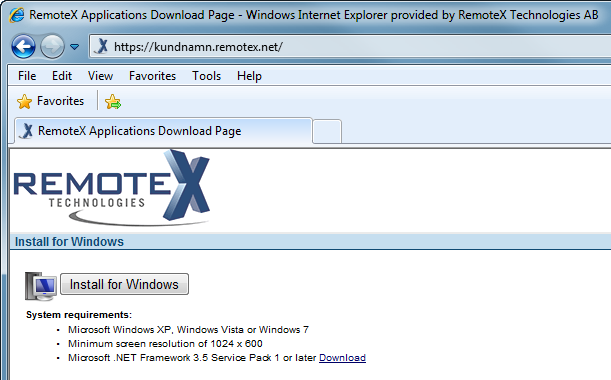Open the Edit menu
The width and height of the screenshot is (611, 380).
[x=62, y=76]
